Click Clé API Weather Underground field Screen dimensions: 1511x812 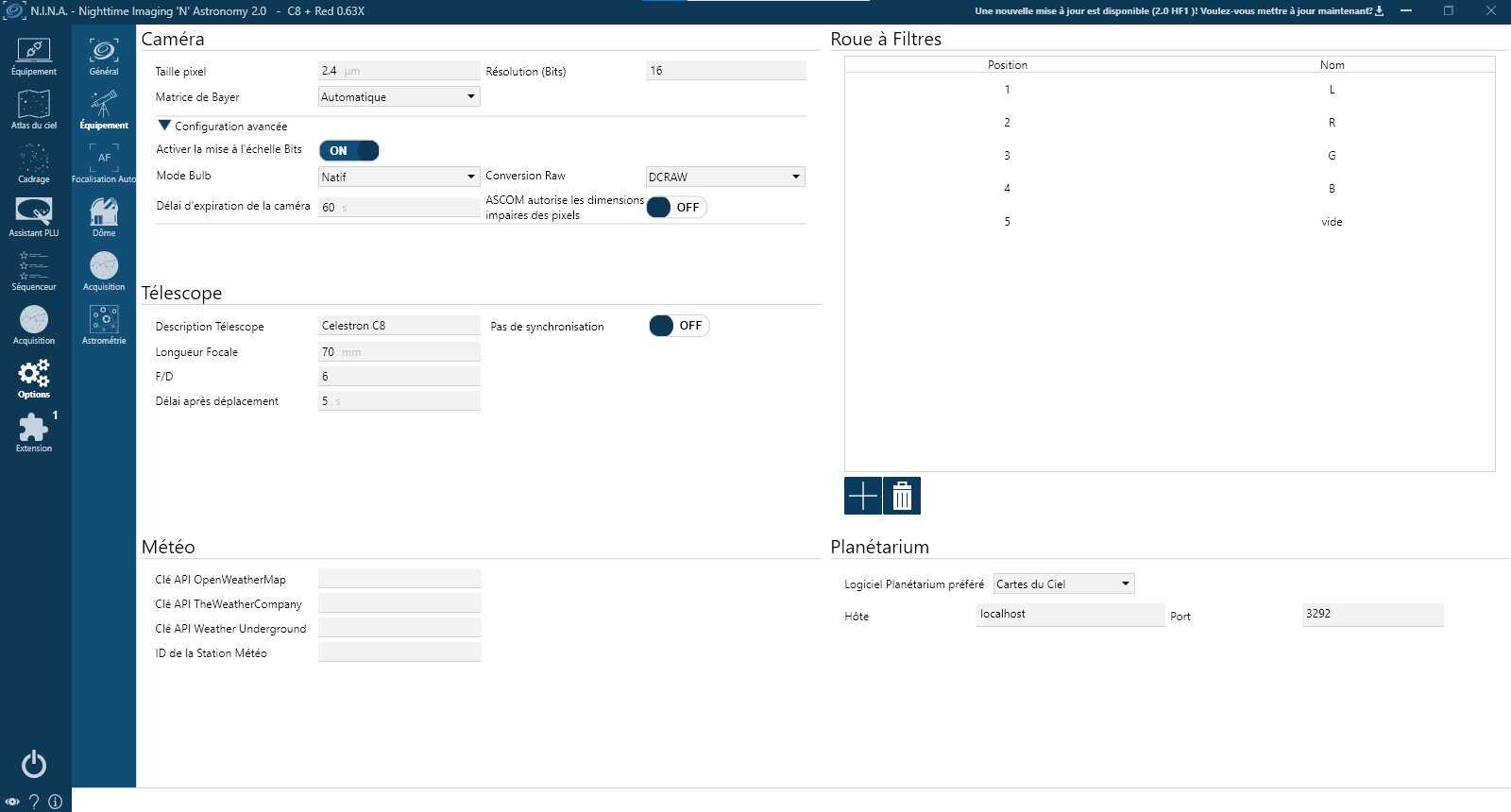click(x=399, y=628)
